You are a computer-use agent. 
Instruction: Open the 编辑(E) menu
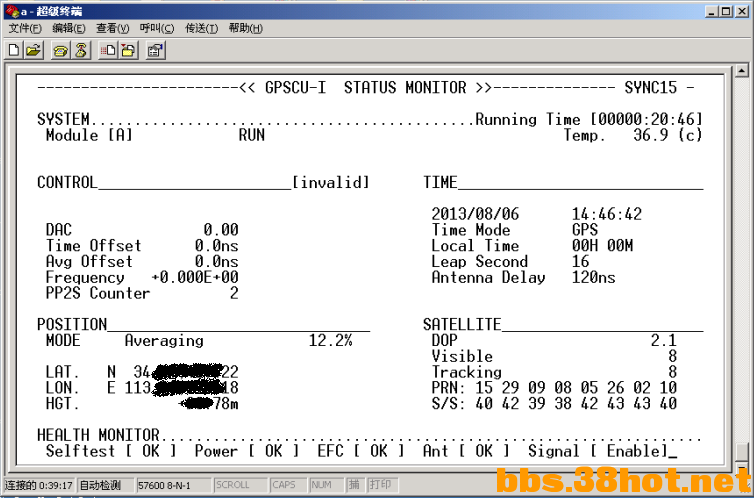(69, 28)
